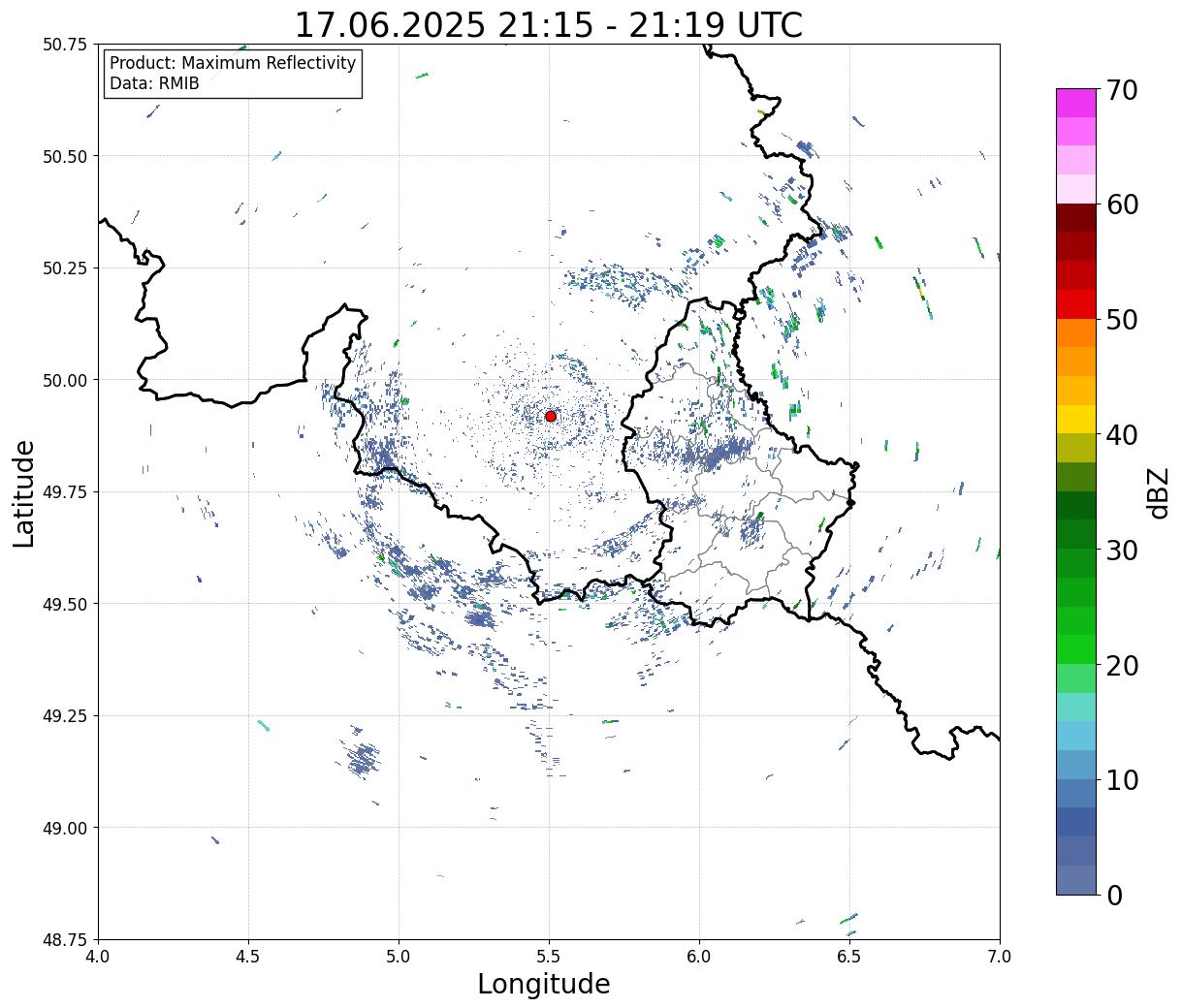Click the colorbar tick label '60'
This screenshot has height=1008, width=1182.
click(x=1122, y=205)
